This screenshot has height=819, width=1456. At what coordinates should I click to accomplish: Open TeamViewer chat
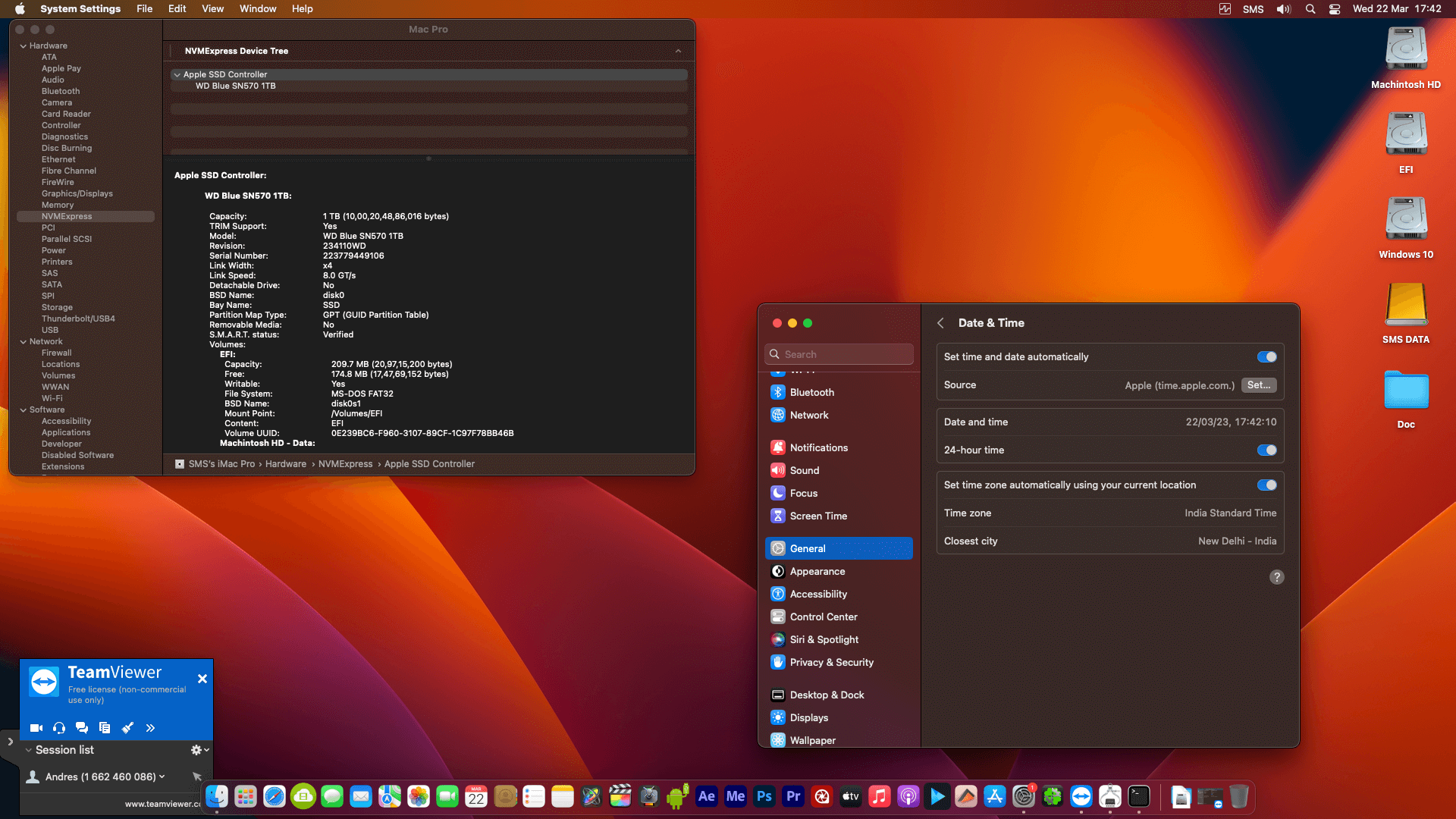pos(82,728)
